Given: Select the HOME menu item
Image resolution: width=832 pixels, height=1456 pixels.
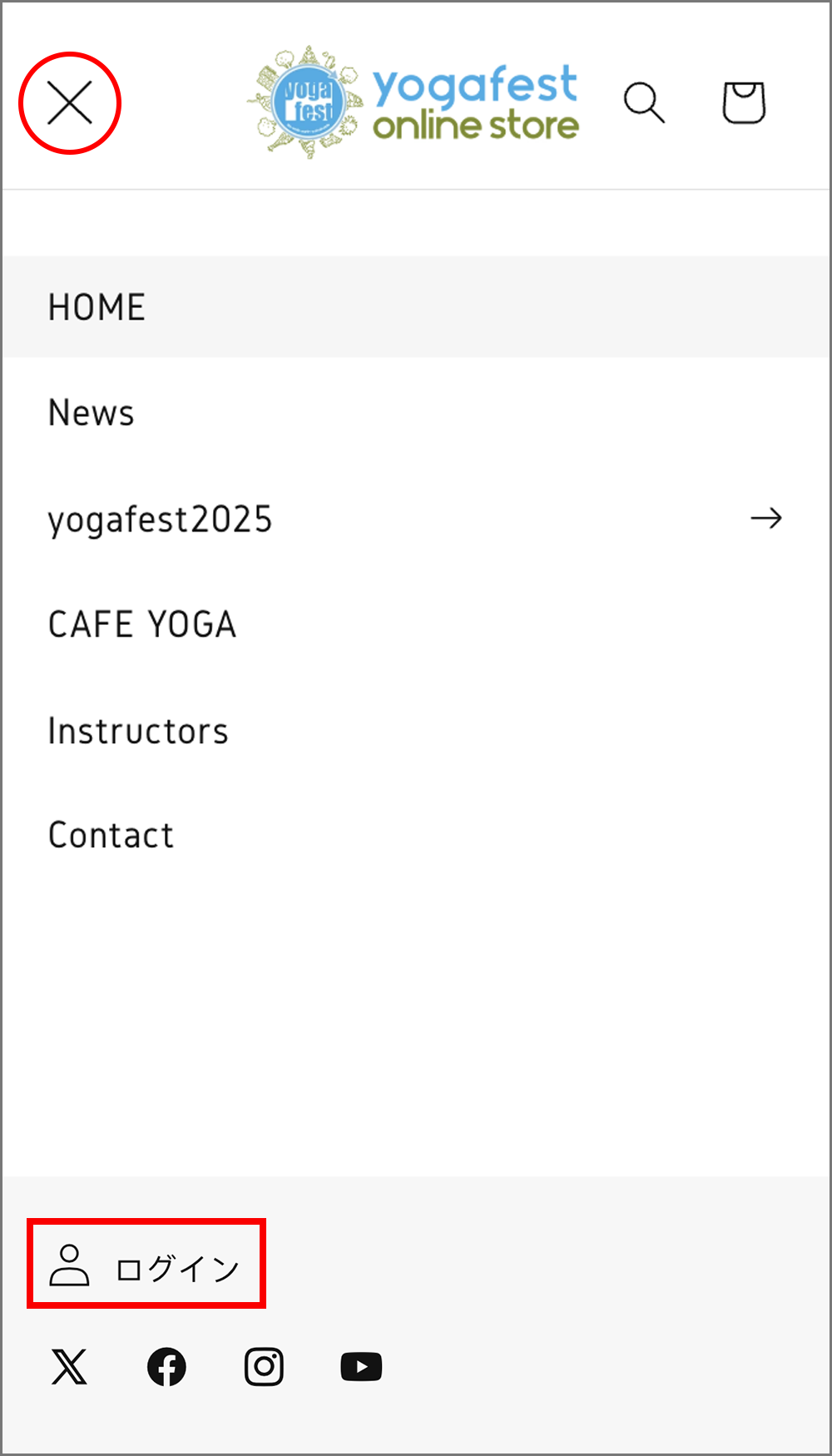Looking at the screenshot, I should pos(416,307).
